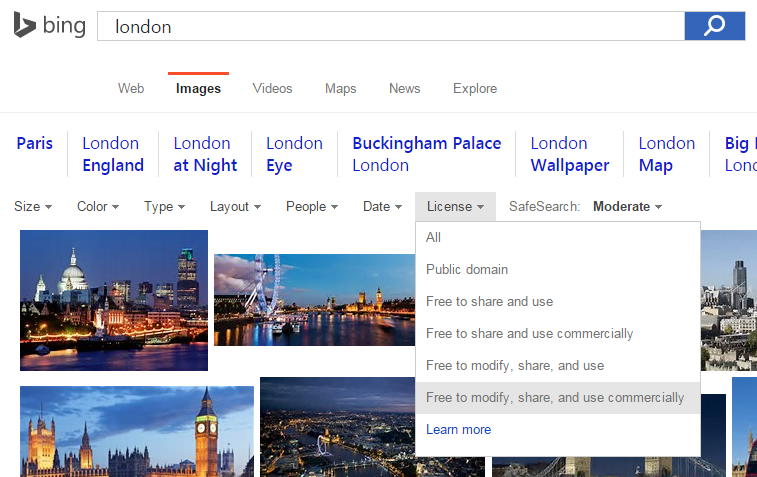The height and width of the screenshot is (477, 757).
Task: Click into the london search box
Action: pyautogui.click(x=391, y=26)
